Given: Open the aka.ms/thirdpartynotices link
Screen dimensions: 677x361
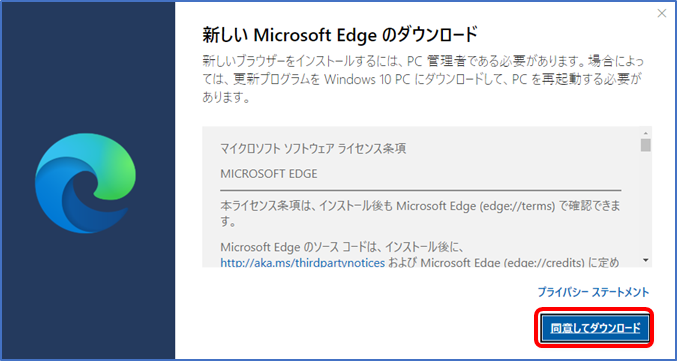Looking at the screenshot, I should coord(303,262).
